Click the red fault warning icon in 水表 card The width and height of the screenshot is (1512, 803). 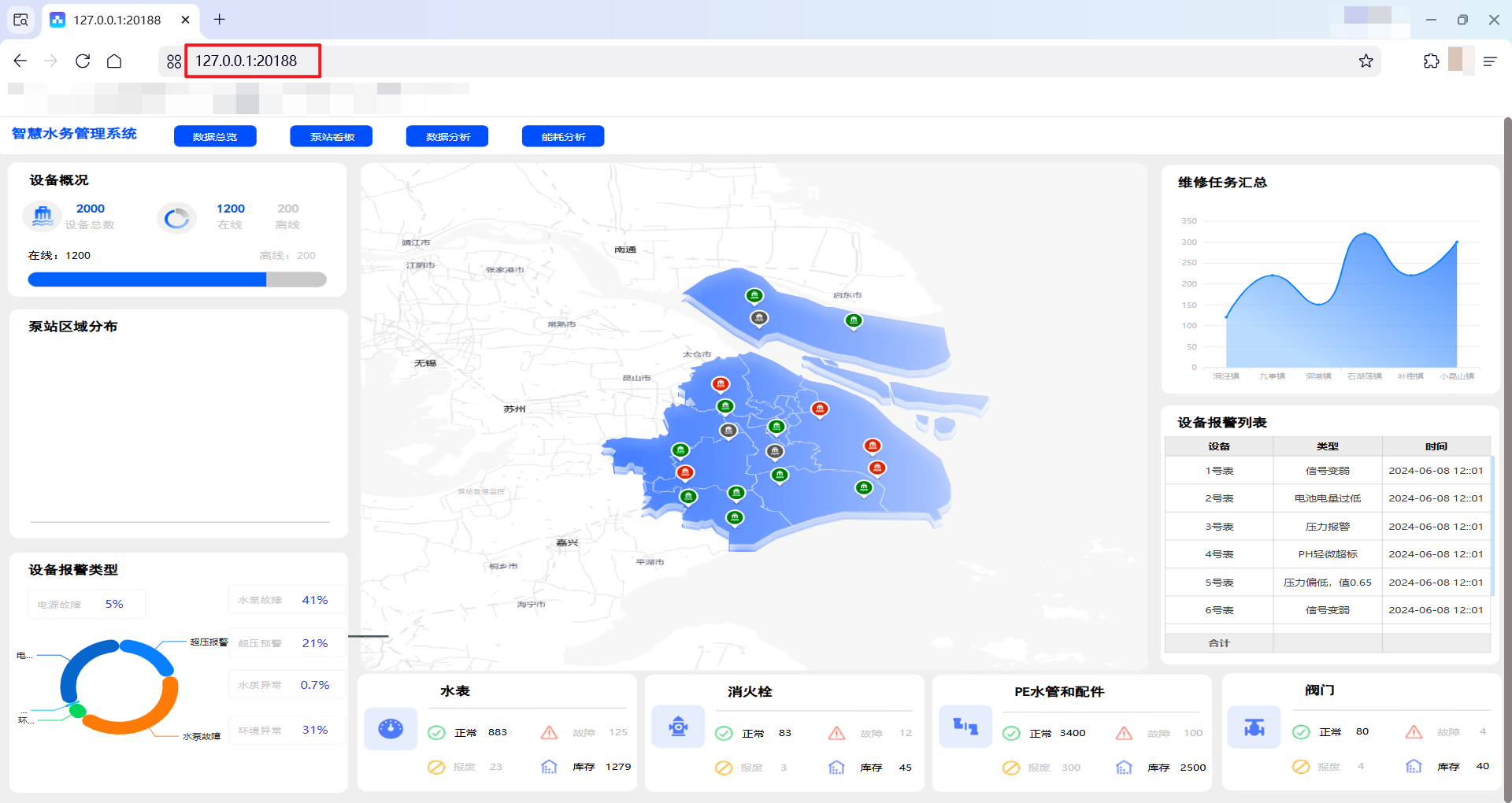coord(549,733)
